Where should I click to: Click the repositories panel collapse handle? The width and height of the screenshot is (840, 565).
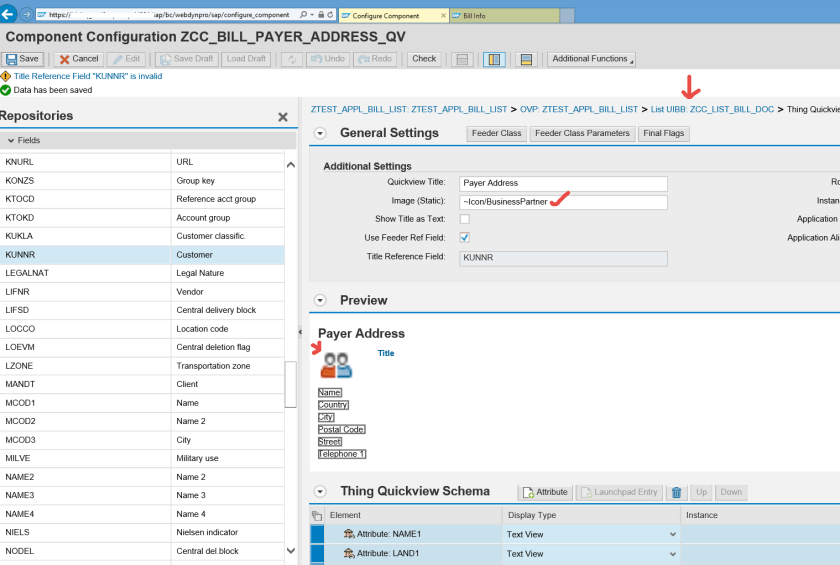(300, 332)
